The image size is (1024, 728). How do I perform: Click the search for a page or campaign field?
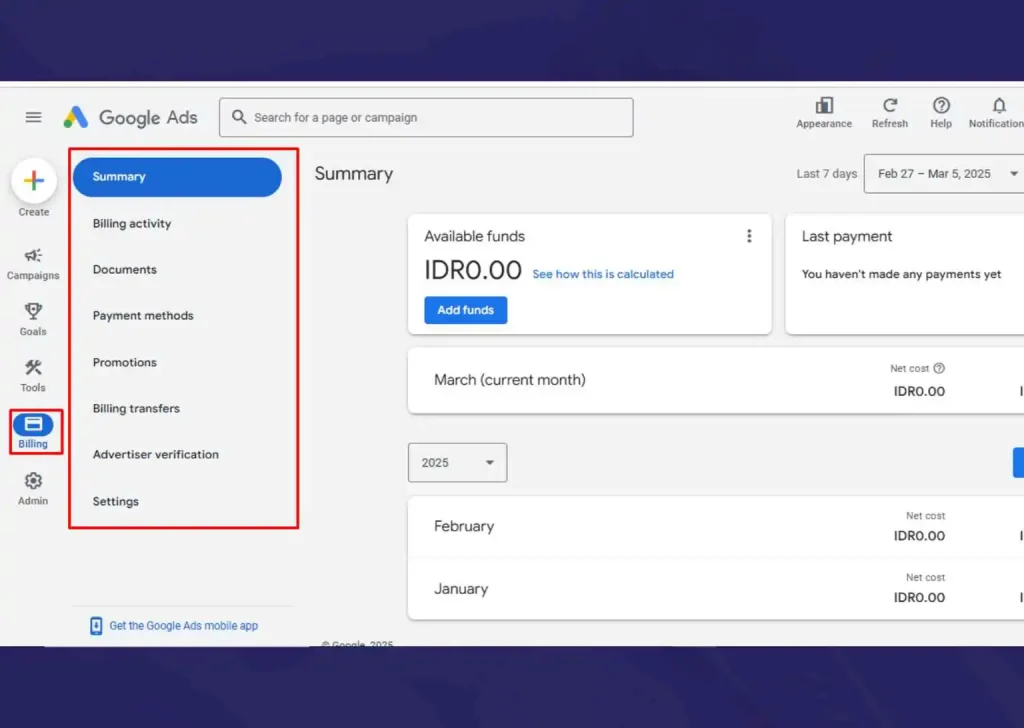click(426, 118)
